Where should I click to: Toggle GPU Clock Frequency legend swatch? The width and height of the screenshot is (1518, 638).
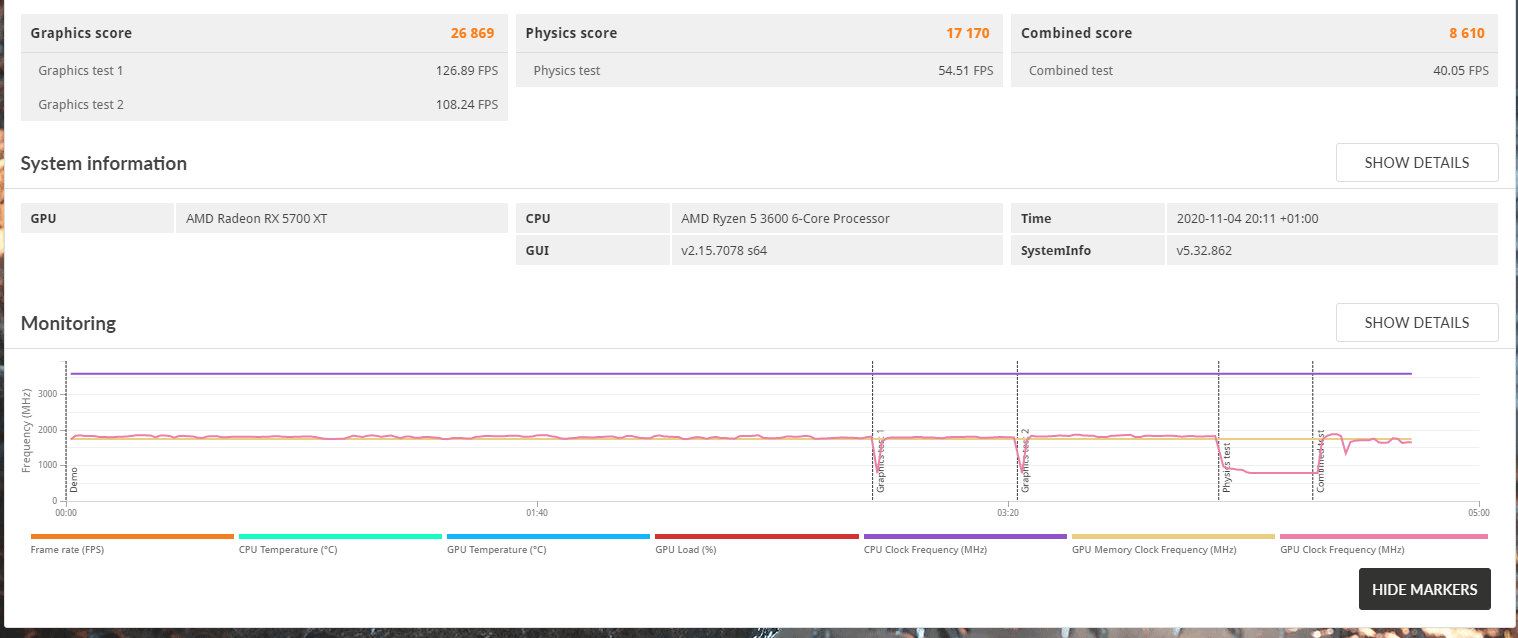click(1383, 536)
